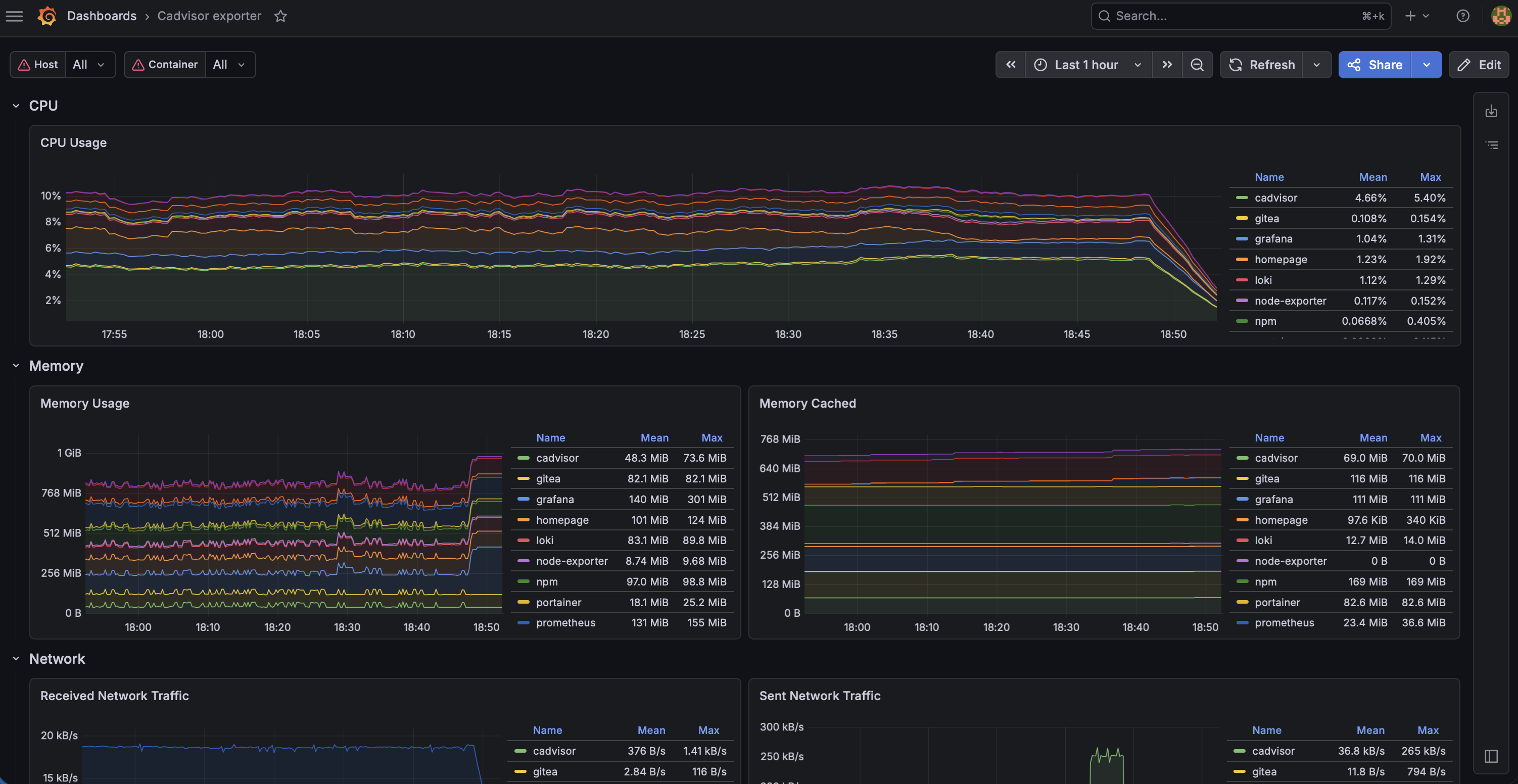The height and width of the screenshot is (784, 1518).
Task: Click the export download icon in sidebar
Action: pos(1491,111)
